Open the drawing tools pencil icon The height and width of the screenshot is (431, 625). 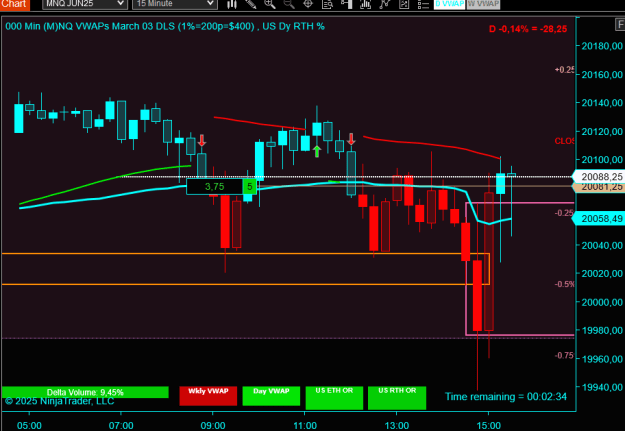(251, 4)
